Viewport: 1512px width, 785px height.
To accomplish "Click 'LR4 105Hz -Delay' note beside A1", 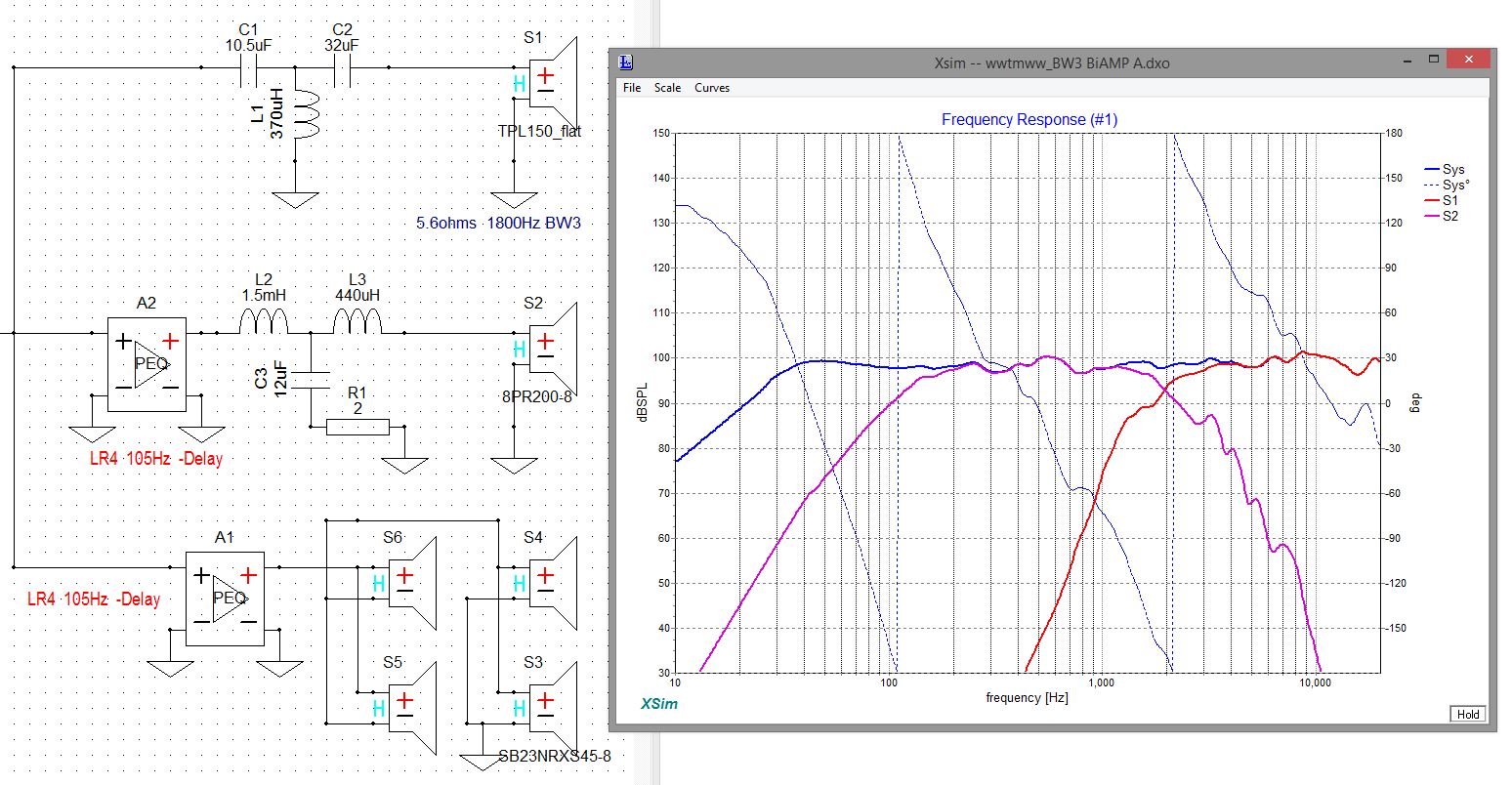I will (x=93, y=599).
